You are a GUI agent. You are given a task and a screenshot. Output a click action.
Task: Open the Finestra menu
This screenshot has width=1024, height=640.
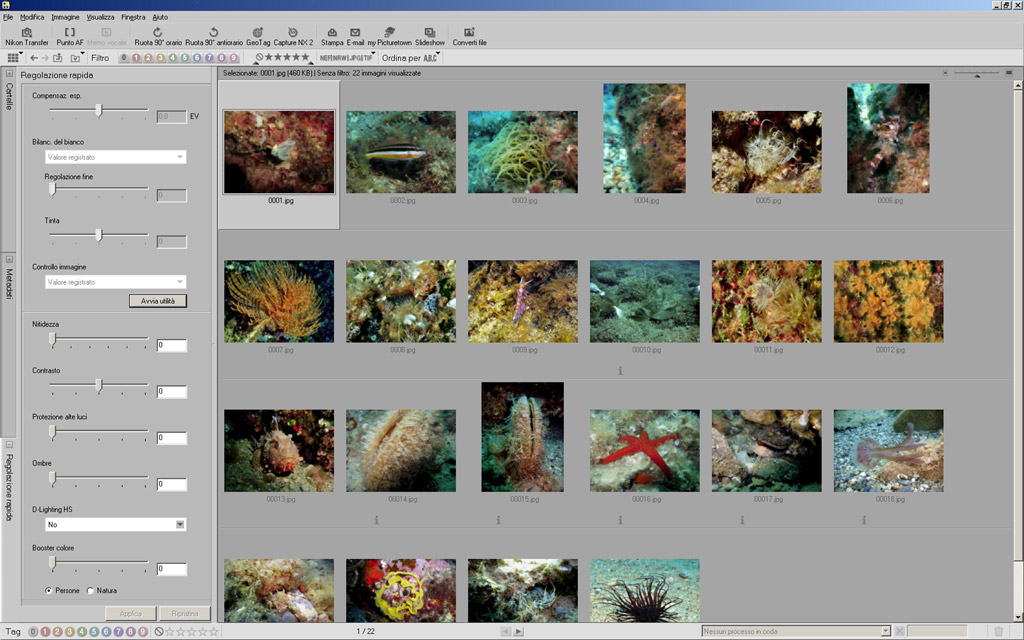pyautogui.click(x=133, y=17)
